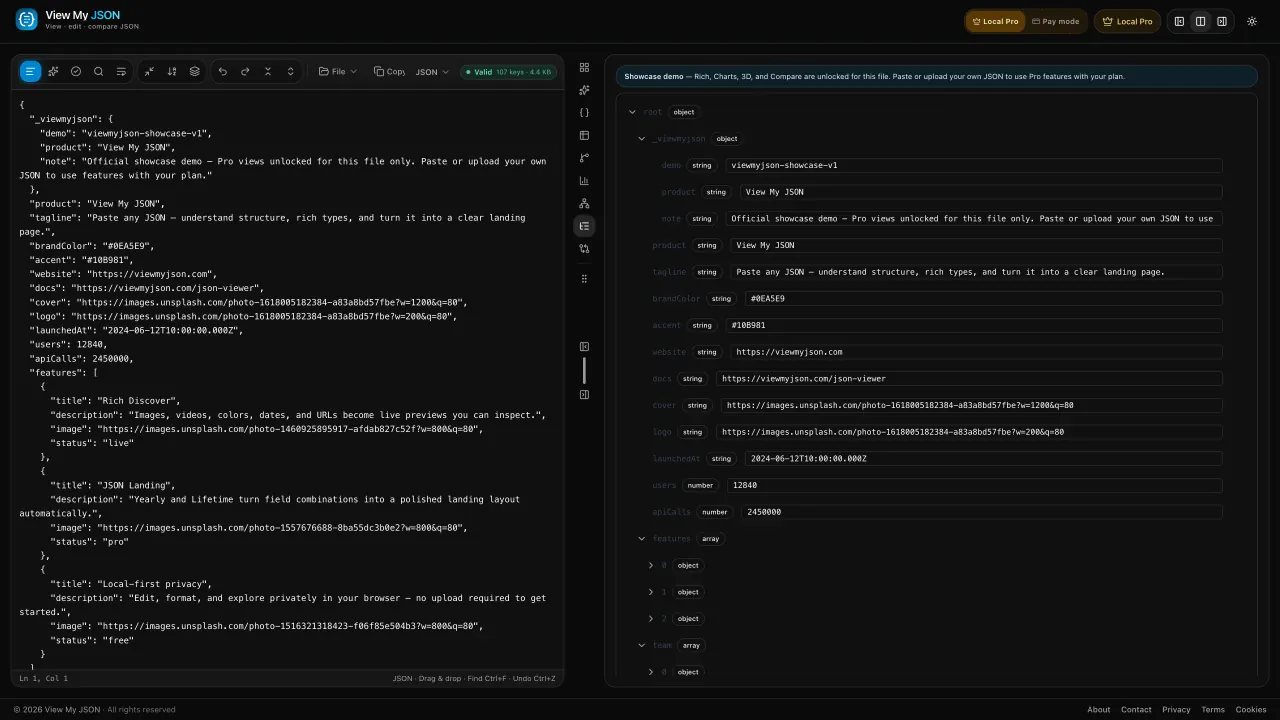Click the stacked layers icon
This screenshot has width=1280, height=720.
point(195,71)
